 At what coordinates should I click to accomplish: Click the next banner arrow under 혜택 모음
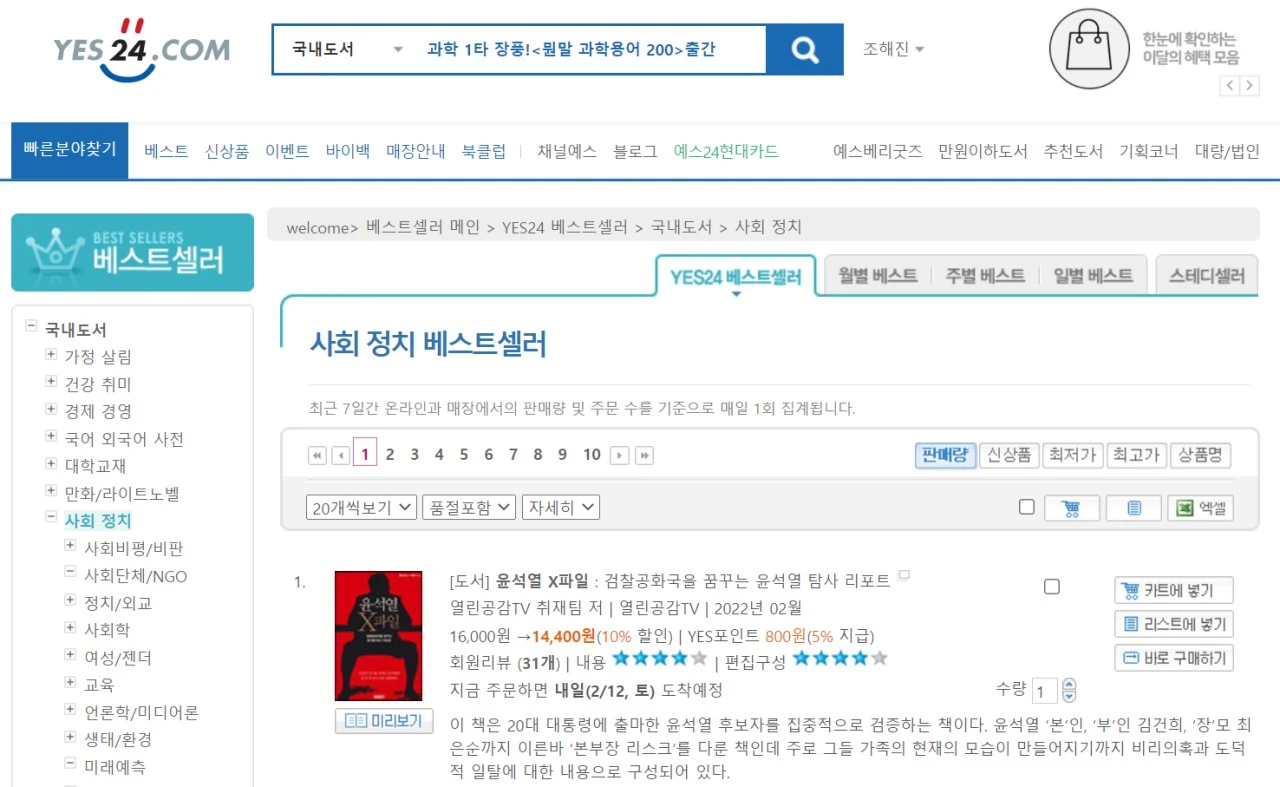coord(1249,86)
